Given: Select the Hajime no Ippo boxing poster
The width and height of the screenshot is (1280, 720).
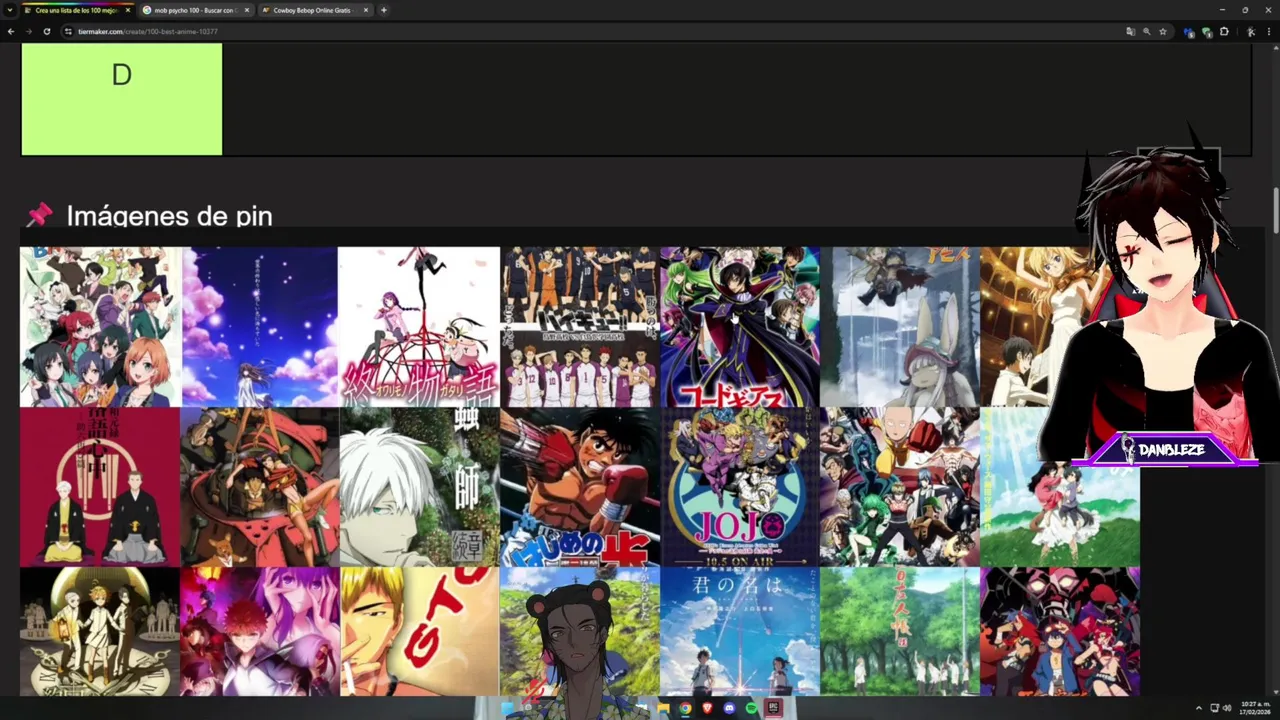Looking at the screenshot, I should click(x=580, y=487).
